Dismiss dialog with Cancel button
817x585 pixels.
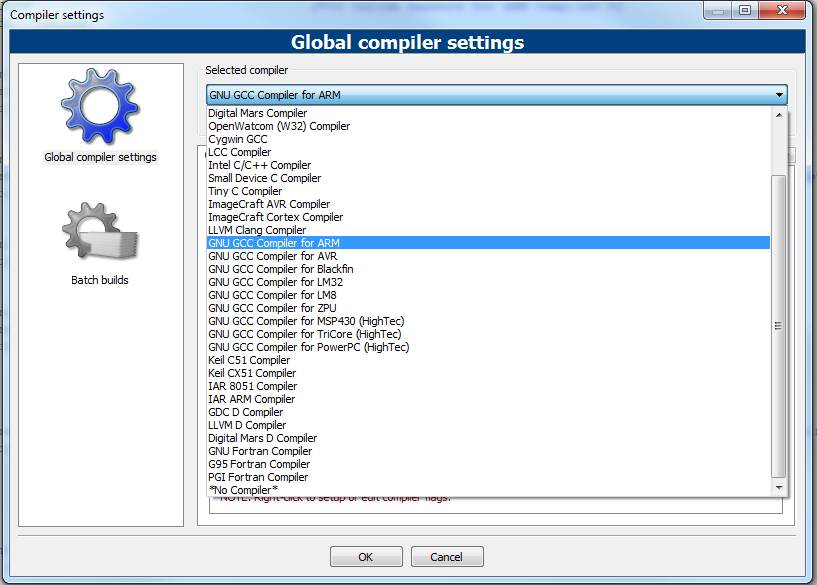tap(447, 557)
